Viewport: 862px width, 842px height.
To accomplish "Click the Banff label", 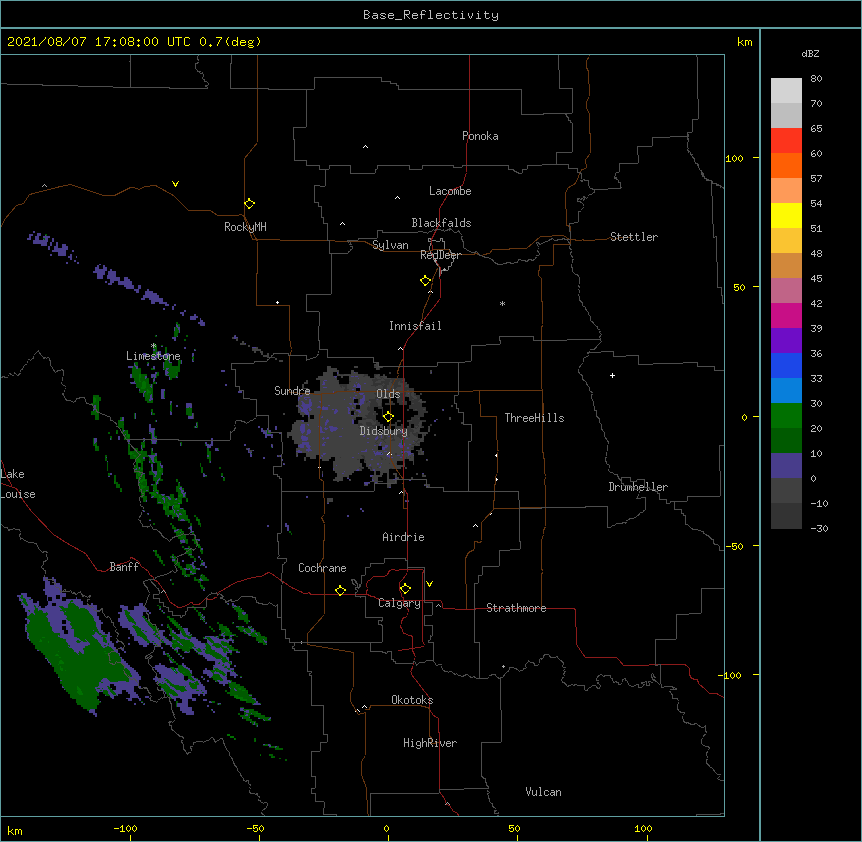I will [x=124, y=567].
